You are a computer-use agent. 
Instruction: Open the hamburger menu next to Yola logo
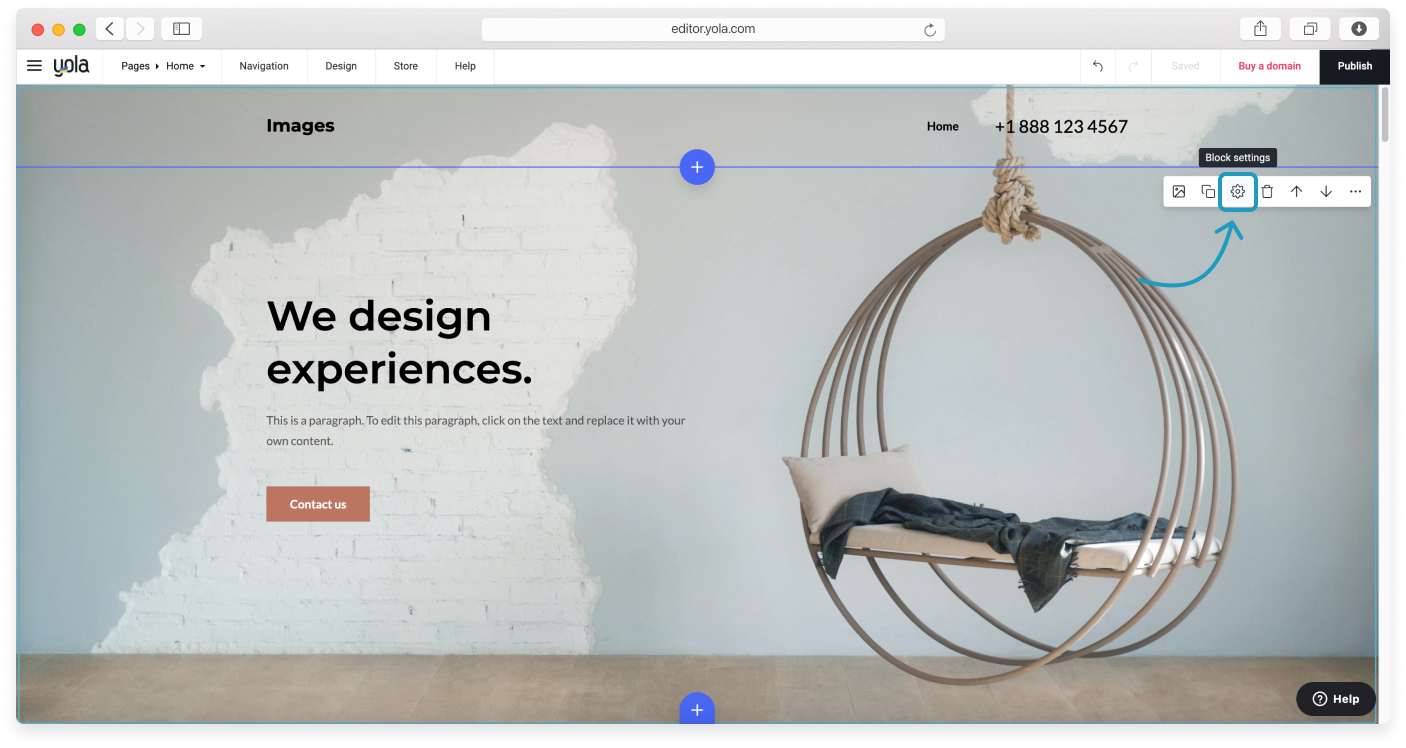[34, 66]
